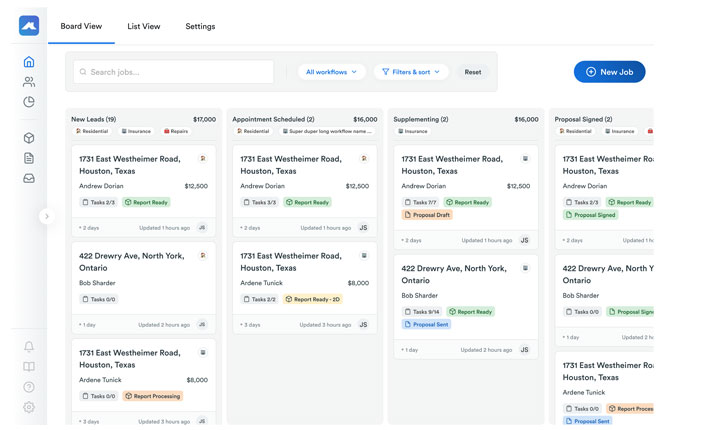Open the pie chart reports icon
Viewport: 715px width, 430px height.
[29, 102]
